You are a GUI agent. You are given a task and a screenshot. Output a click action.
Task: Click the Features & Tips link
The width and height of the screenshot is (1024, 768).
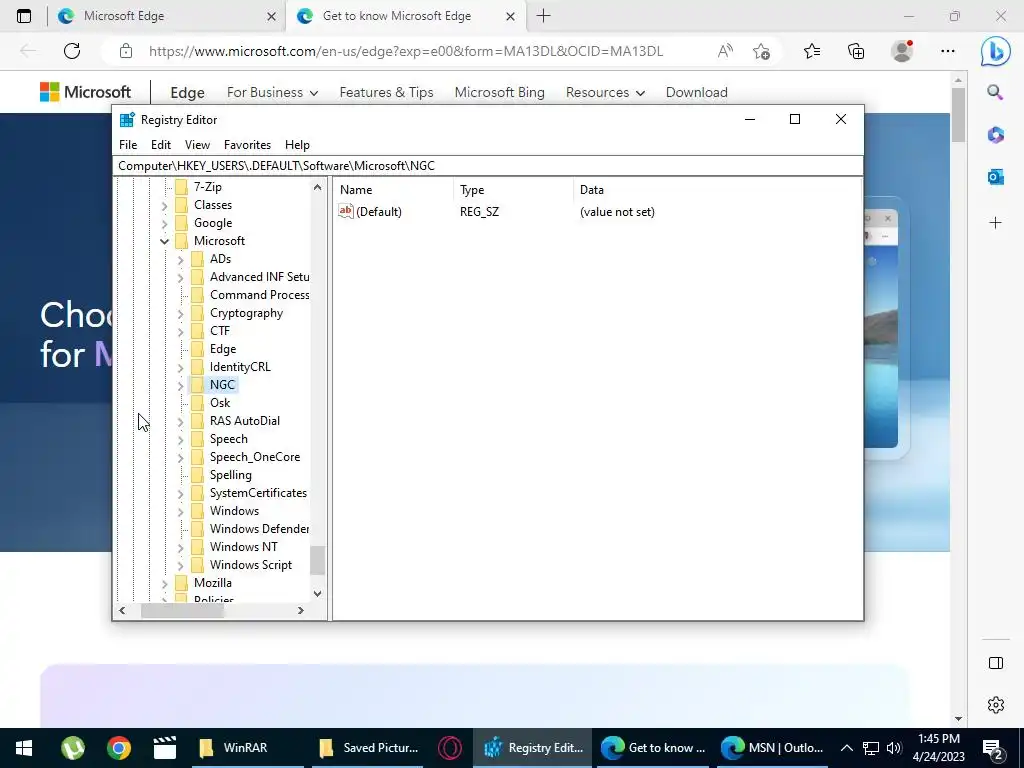(x=387, y=92)
